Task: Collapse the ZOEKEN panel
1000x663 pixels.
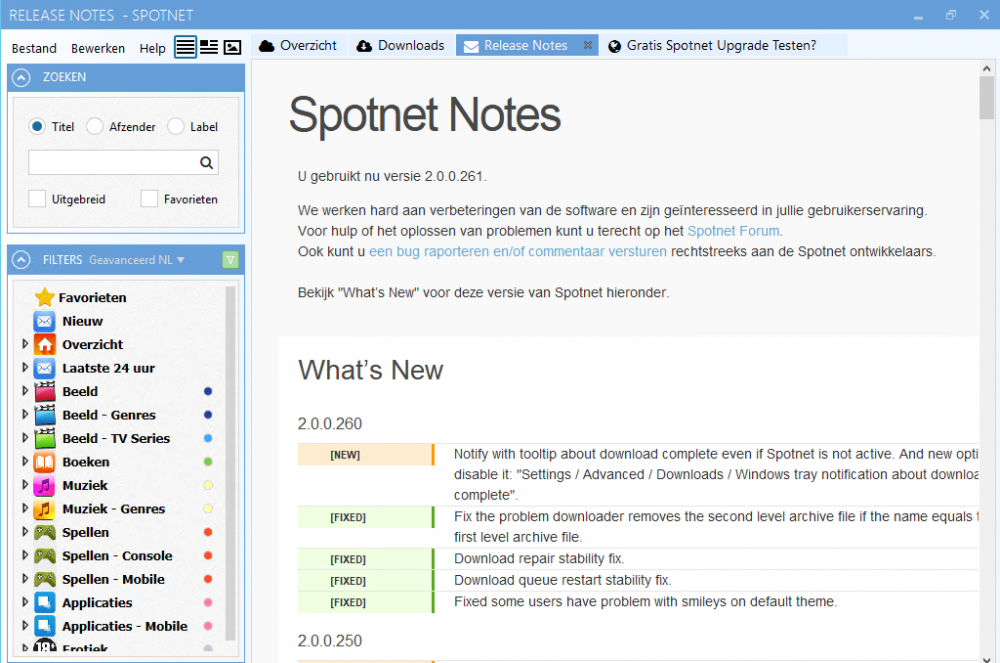Action: pos(20,77)
